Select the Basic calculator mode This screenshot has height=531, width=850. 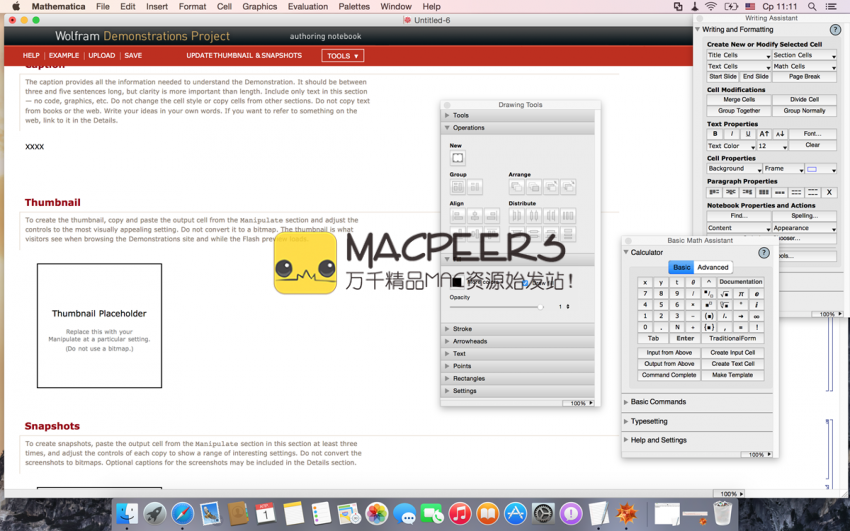tap(681, 267)
